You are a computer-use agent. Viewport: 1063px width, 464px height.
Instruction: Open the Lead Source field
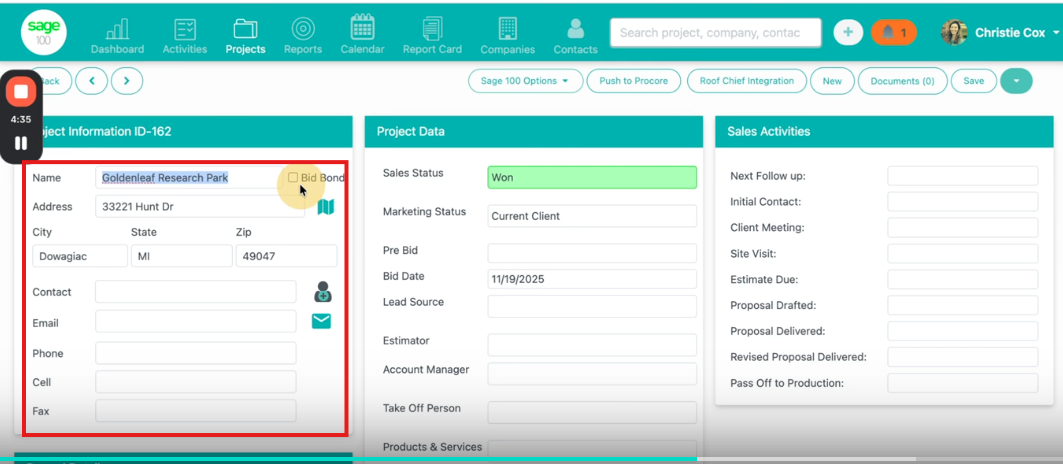(592, 306)
